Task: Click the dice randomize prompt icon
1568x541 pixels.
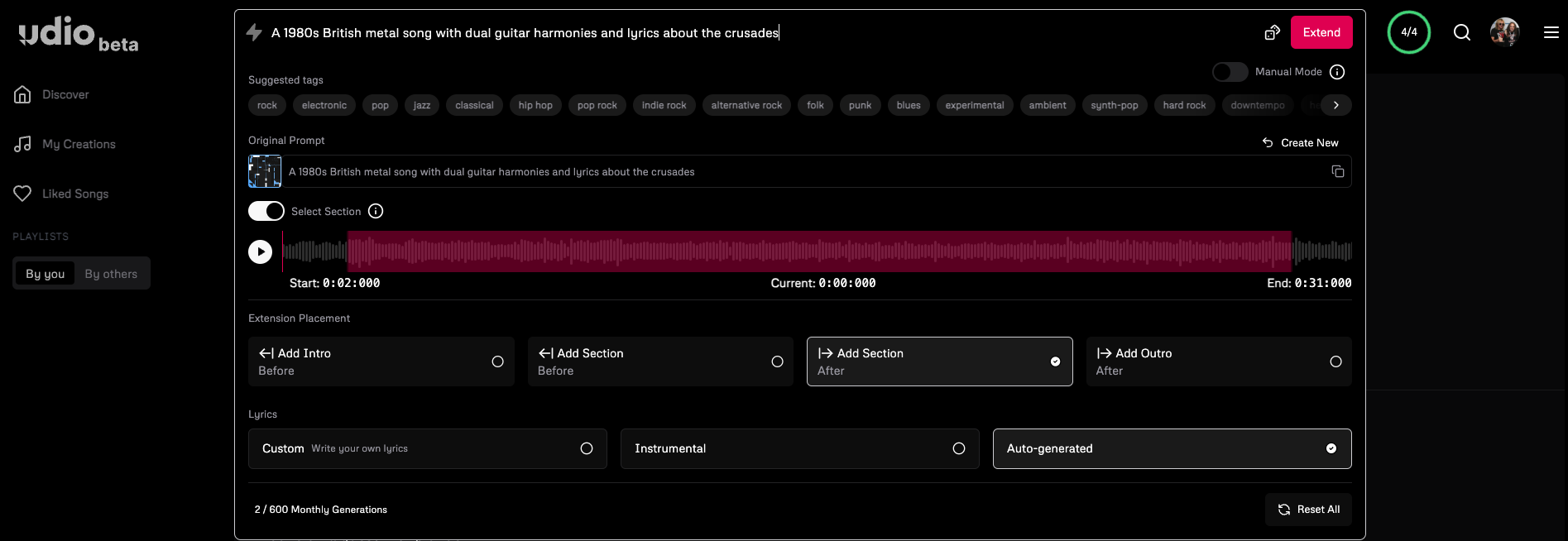Action: [x=1272, y=32]
